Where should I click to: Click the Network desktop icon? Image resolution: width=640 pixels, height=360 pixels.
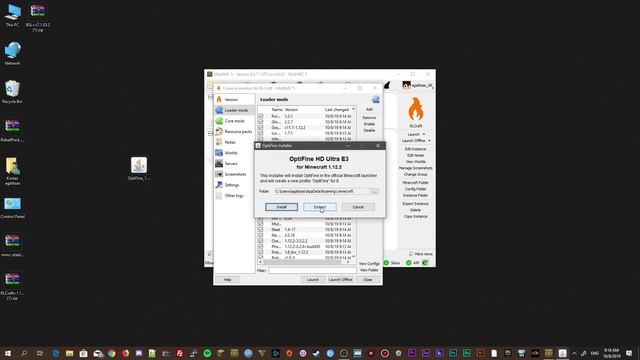pyautogui.click(x=12, y=53)
